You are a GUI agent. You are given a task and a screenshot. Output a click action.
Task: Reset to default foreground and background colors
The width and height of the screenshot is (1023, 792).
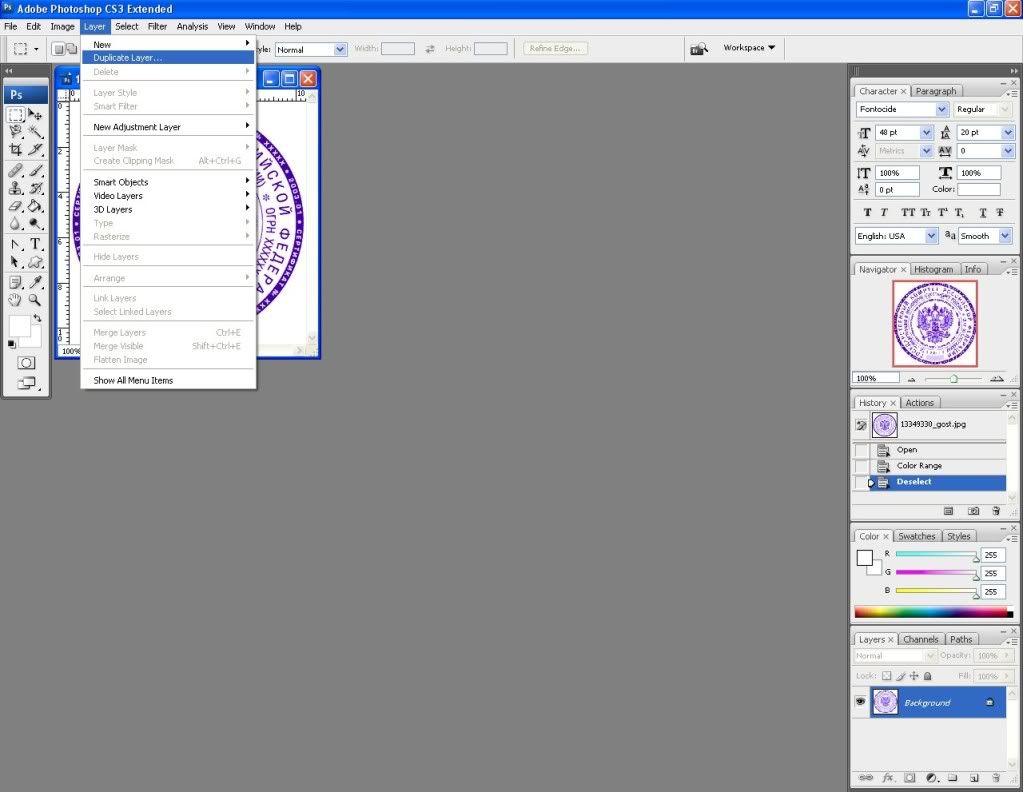12,344
